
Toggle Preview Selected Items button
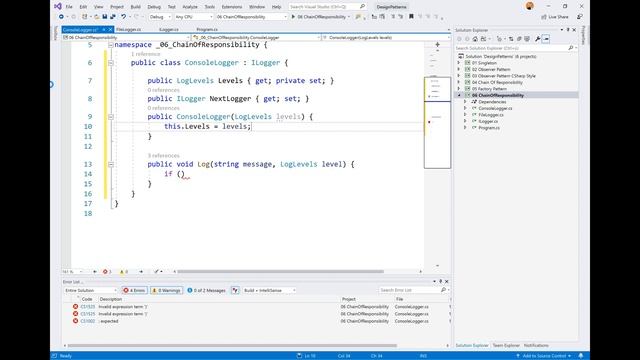(546, 39)
